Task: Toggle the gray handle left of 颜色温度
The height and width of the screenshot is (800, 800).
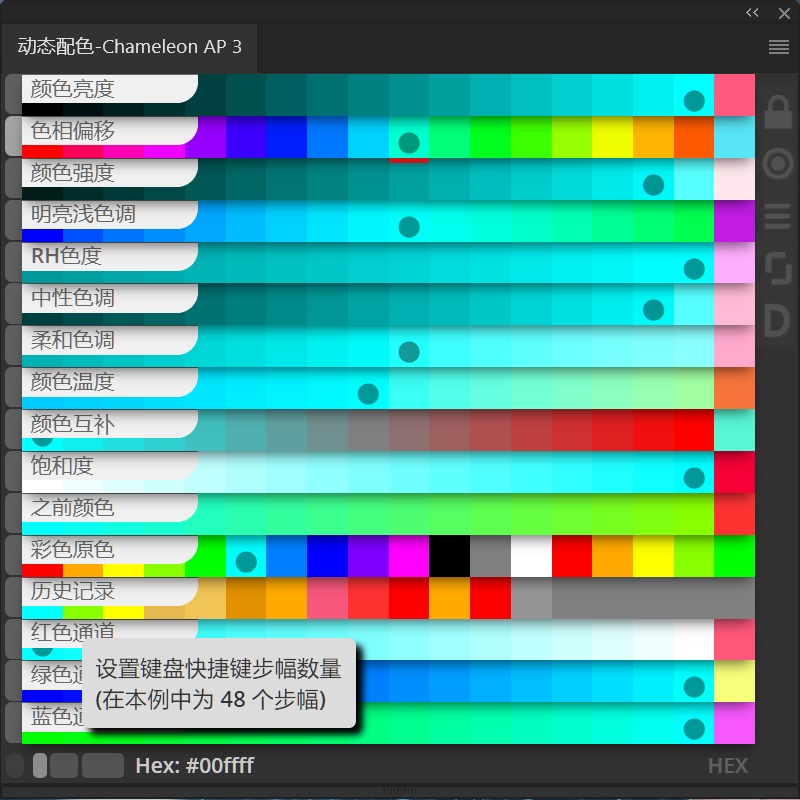Action: (x=13, y=387)
